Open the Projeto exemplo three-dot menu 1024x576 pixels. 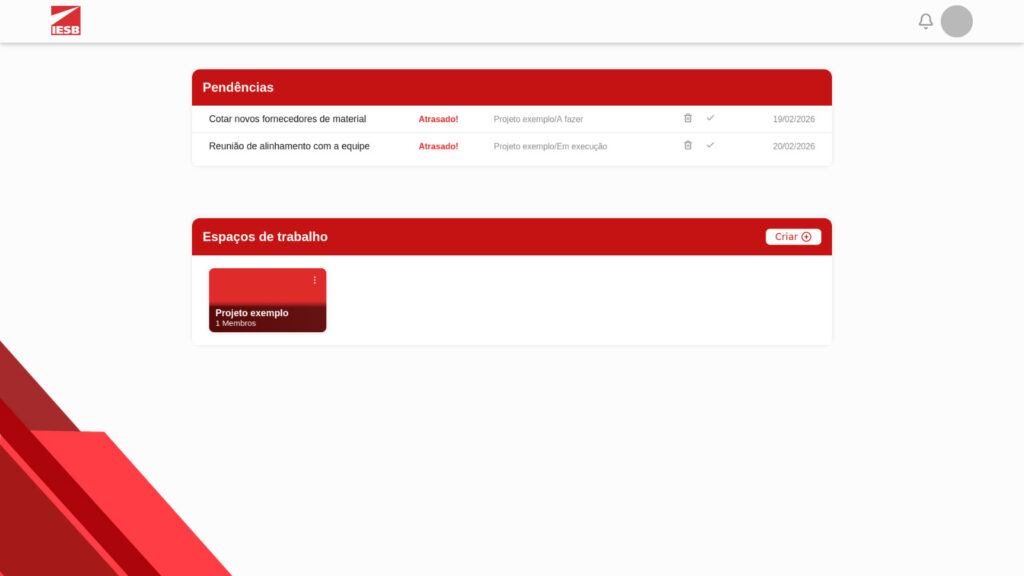[x=315, y=280]
